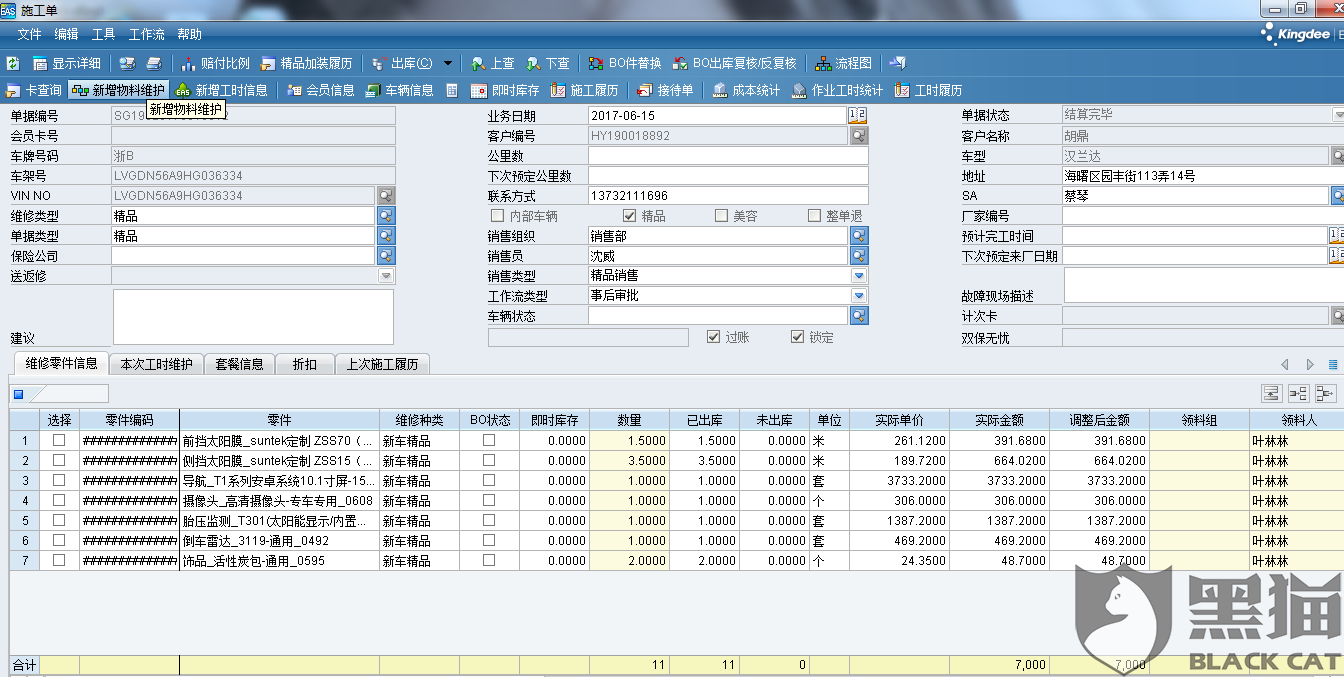Click 上查 toolbar item

point(493,63)
